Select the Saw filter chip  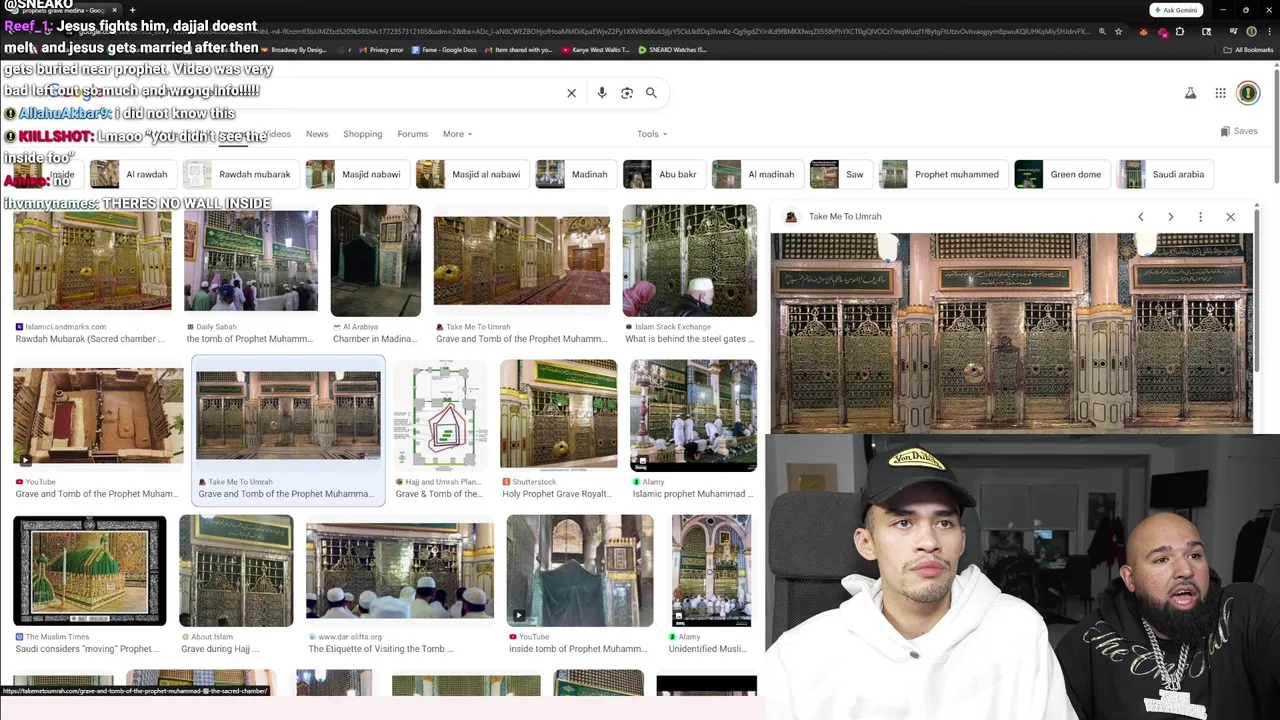tap(840, 174)
